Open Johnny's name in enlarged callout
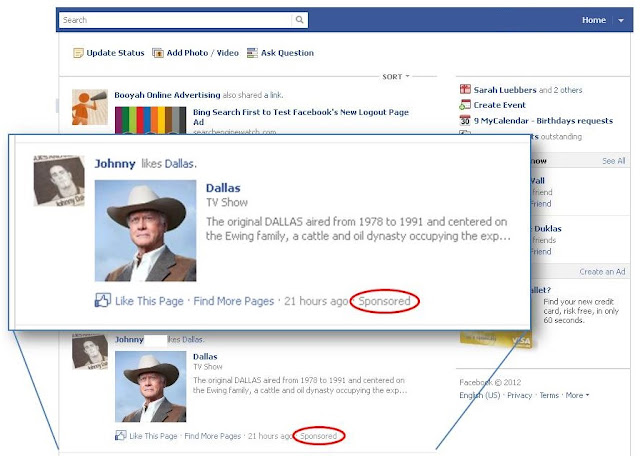Viewport: 640px width, 456px height. point(115,164)
